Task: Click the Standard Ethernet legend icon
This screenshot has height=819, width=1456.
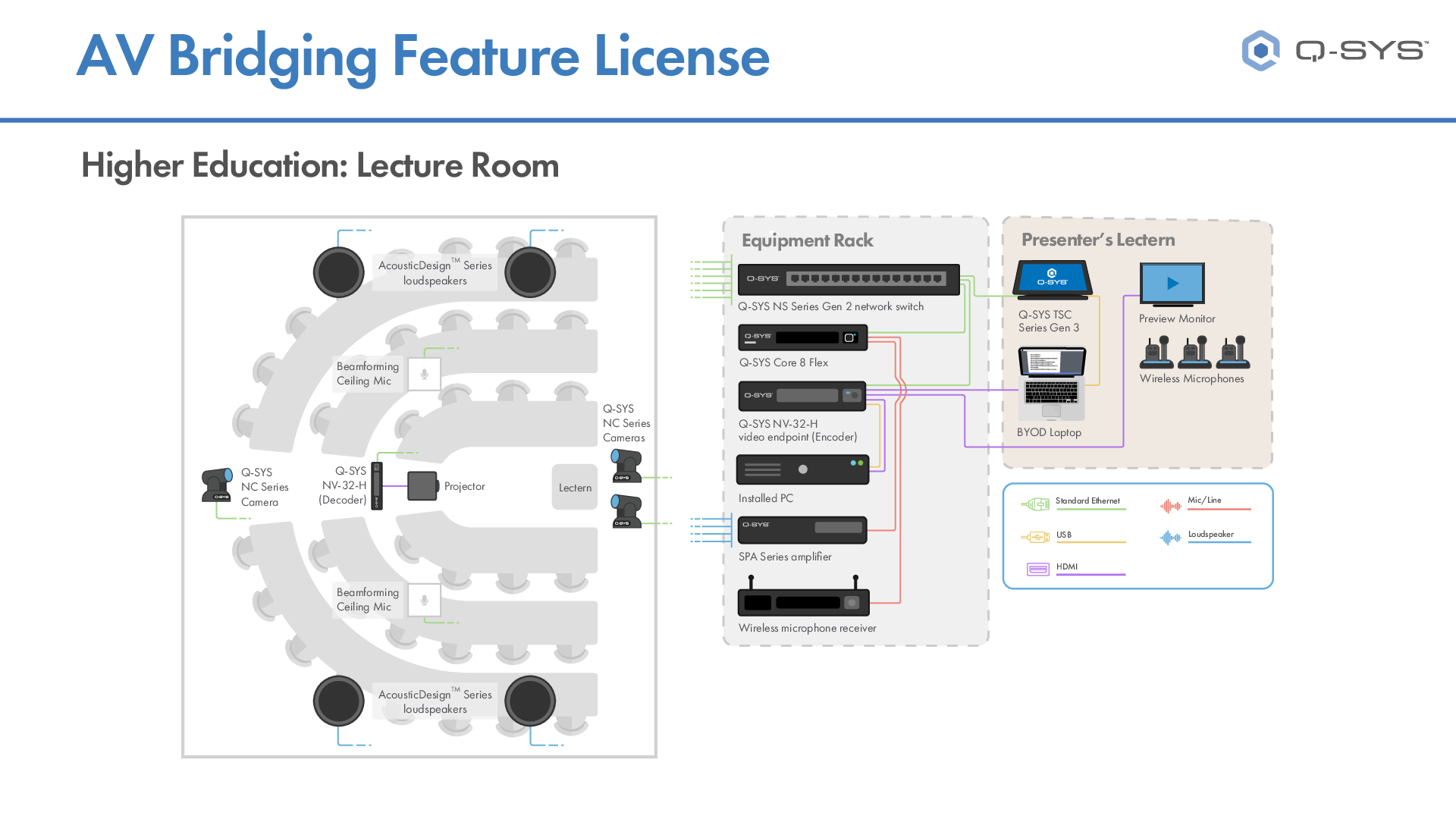Action: coord(1035,504)
